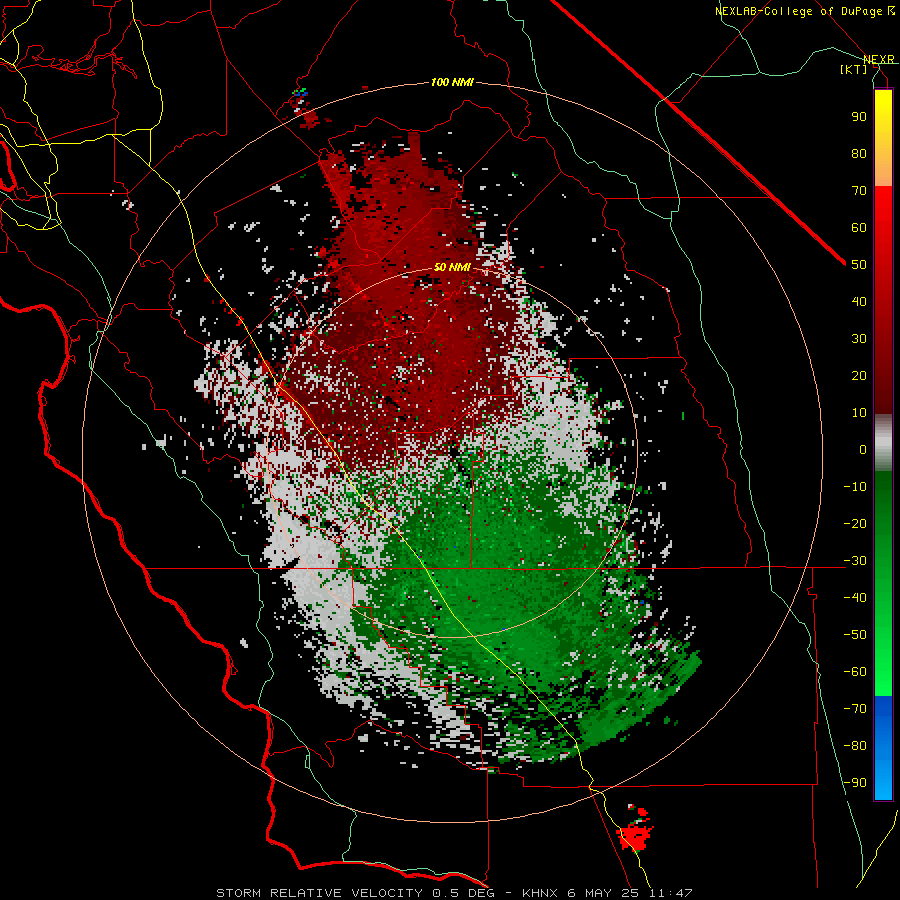The width and height of the screenshot is (900, 900).
Task: Click the -30 value on the velocity scale
Action: [855, 561]
